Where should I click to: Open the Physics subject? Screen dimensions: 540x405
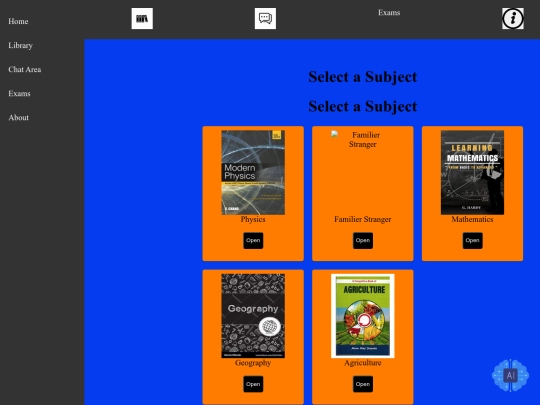[253, 240]
